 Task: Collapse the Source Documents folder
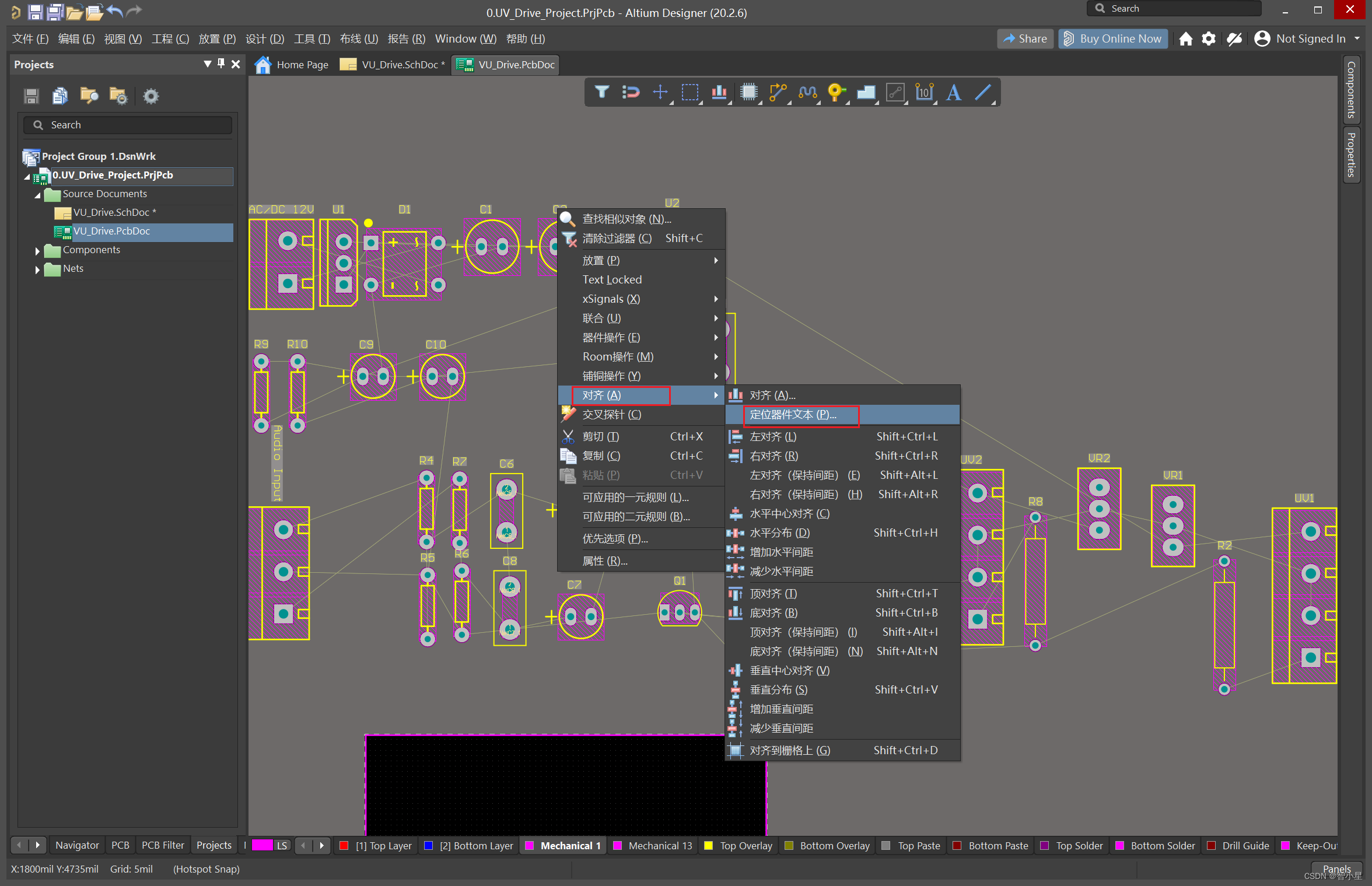[x=37, y=195]
